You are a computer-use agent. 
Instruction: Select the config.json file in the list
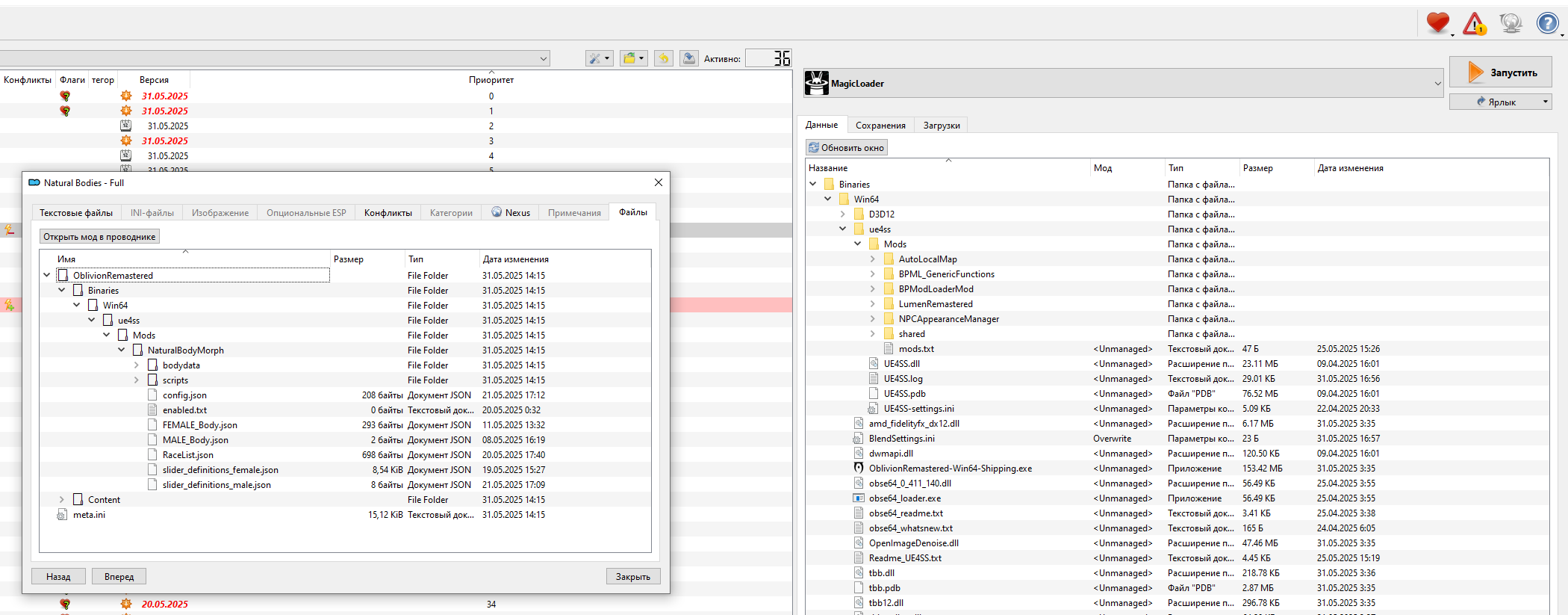[x=184, y=395]
